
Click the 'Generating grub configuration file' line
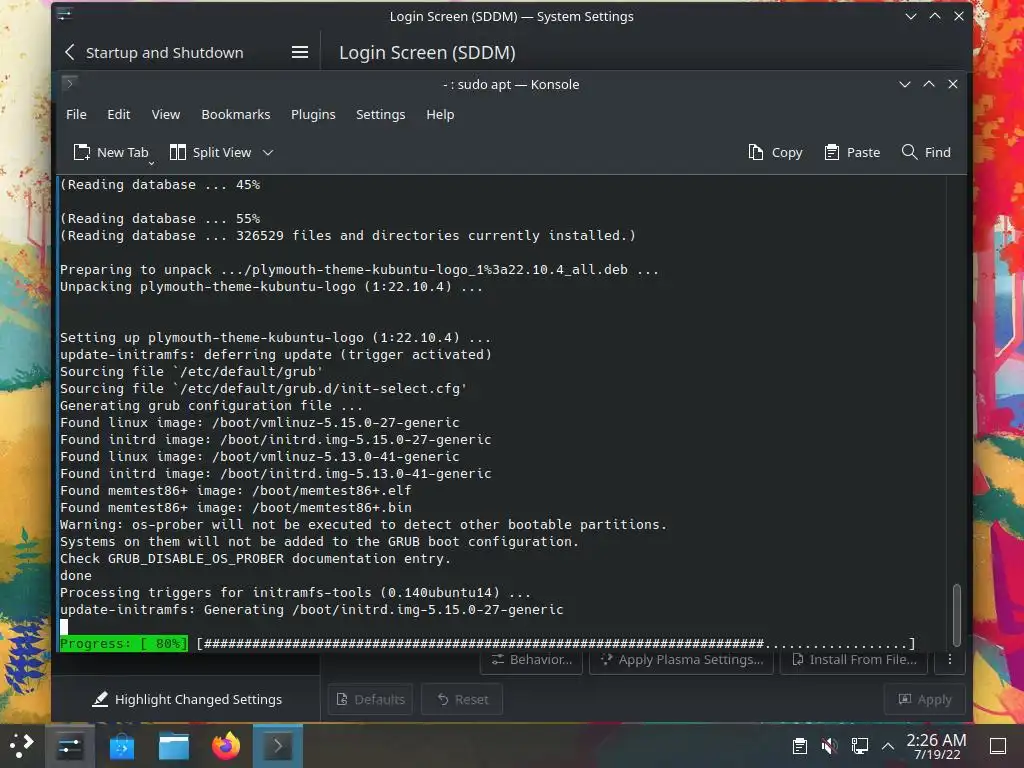click(211, 406)
